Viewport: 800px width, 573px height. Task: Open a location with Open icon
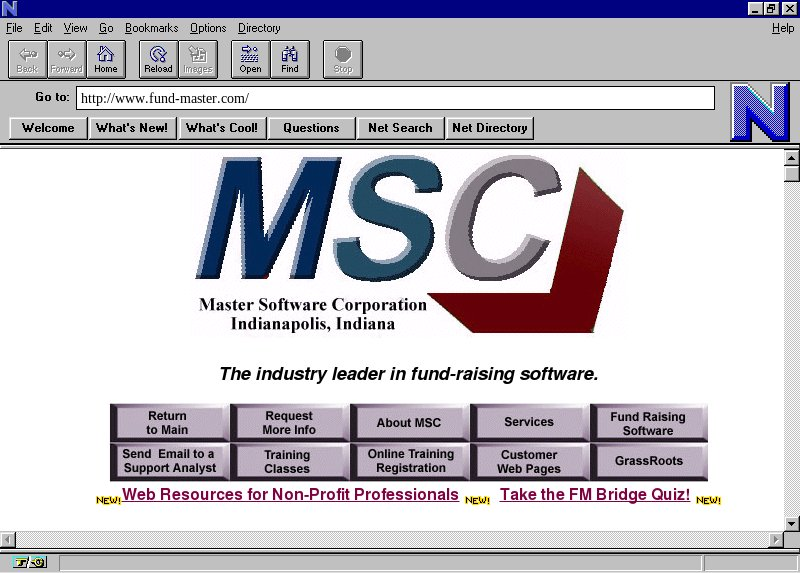coord(250,59)
